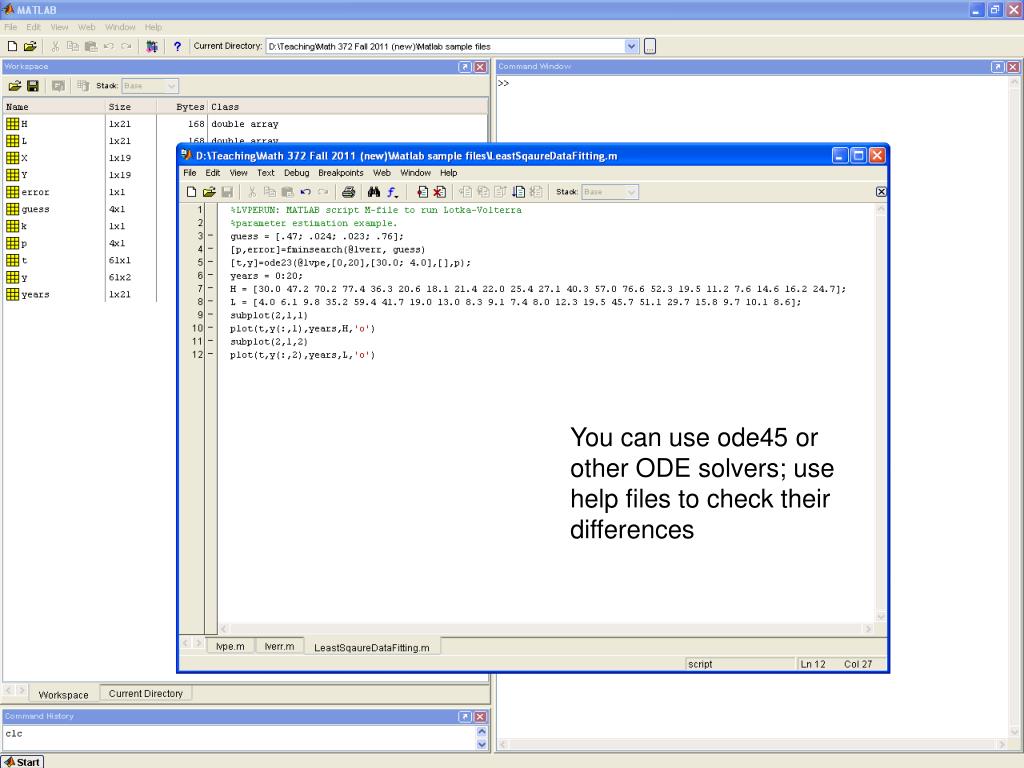
Task: Print the file with printer icon
Action: point(349,192)
